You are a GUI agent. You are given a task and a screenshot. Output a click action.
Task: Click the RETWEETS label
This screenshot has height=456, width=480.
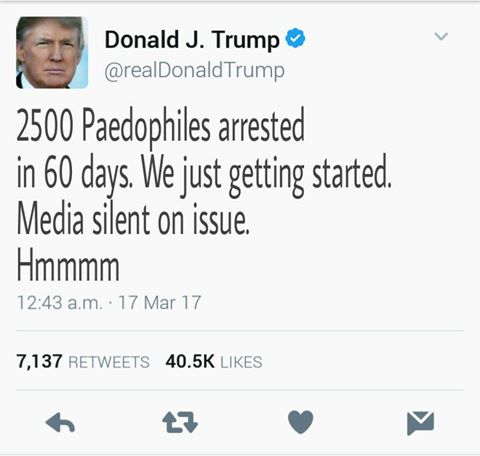(x=109, y=362)
